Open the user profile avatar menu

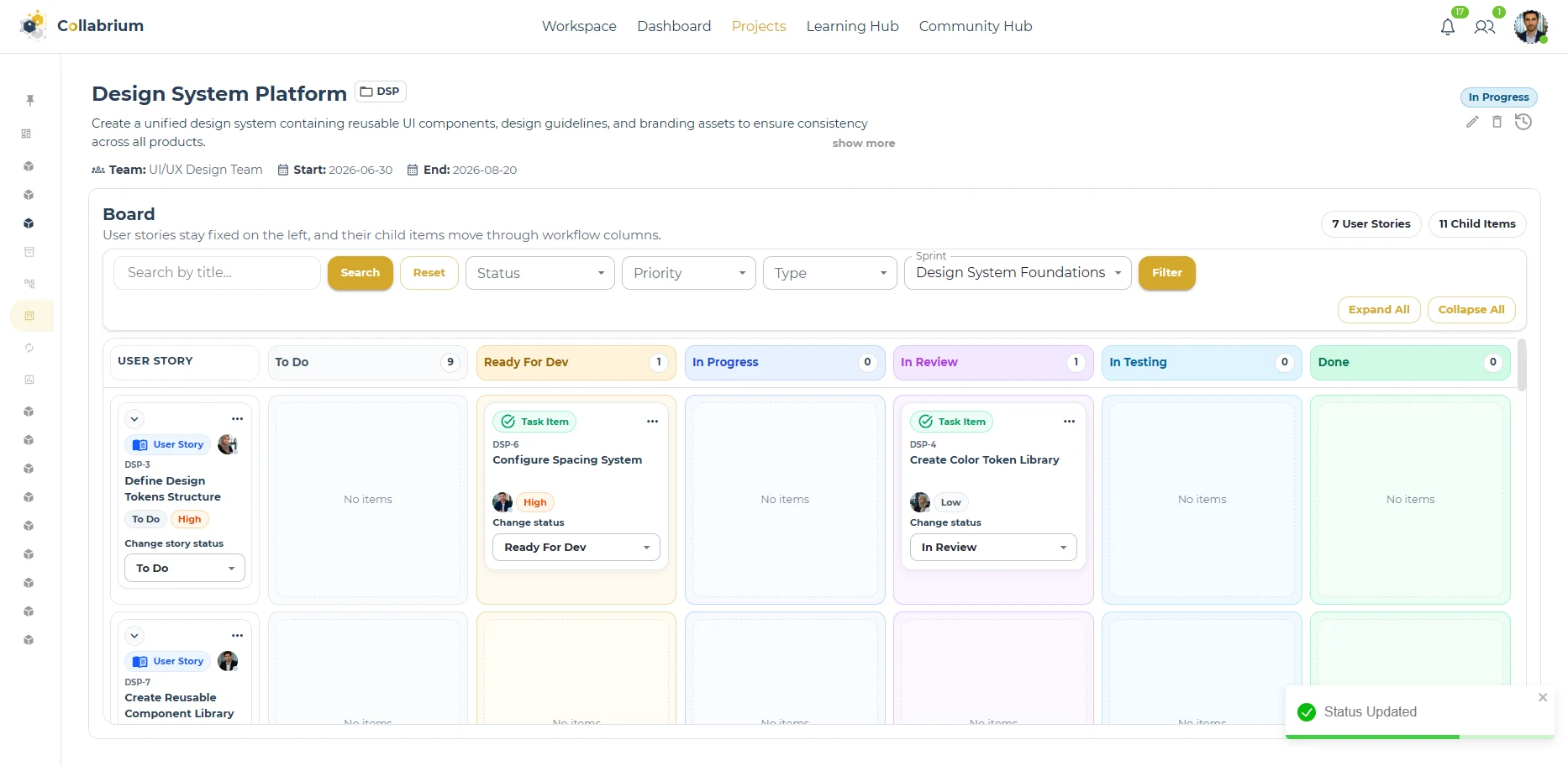[1530, 26]
